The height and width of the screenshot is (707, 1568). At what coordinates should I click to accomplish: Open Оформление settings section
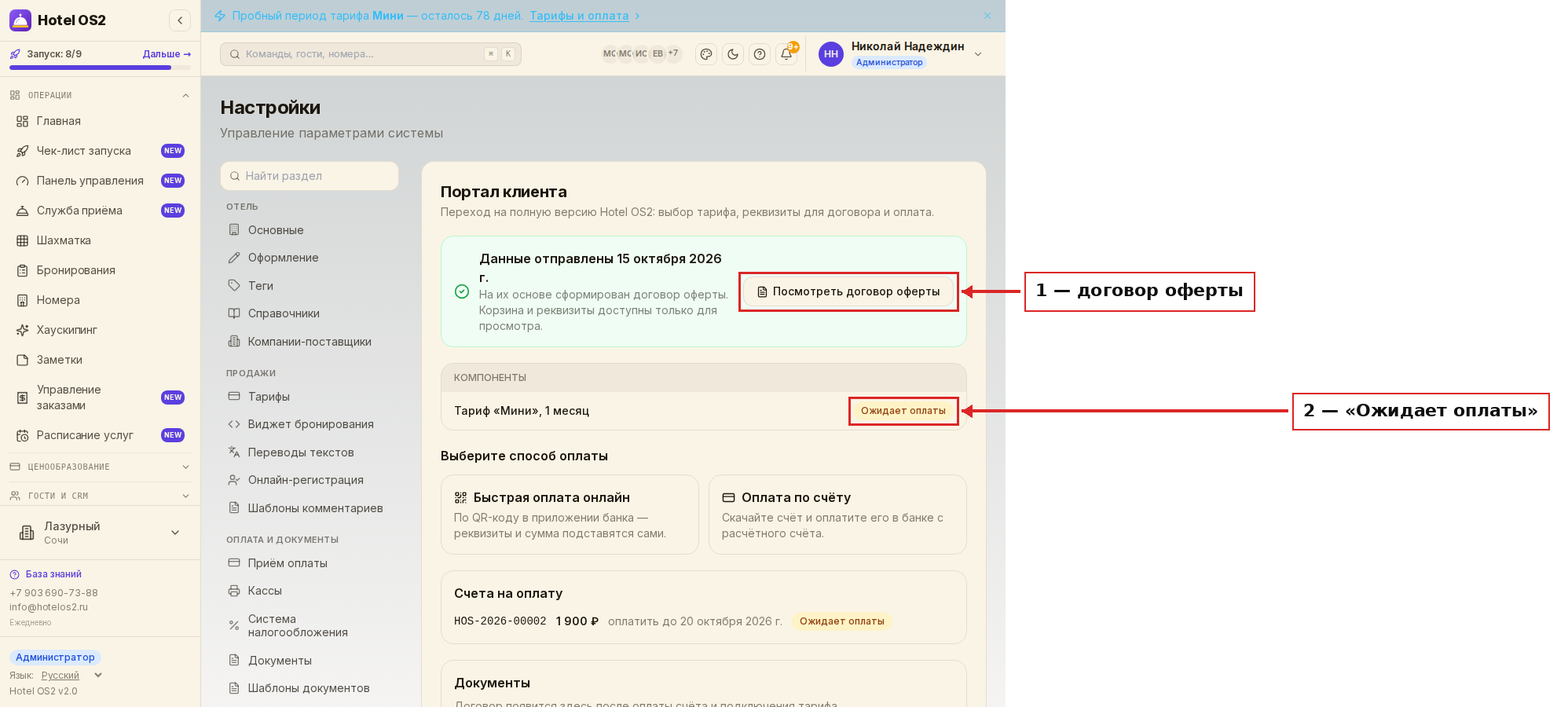(310, 258)
